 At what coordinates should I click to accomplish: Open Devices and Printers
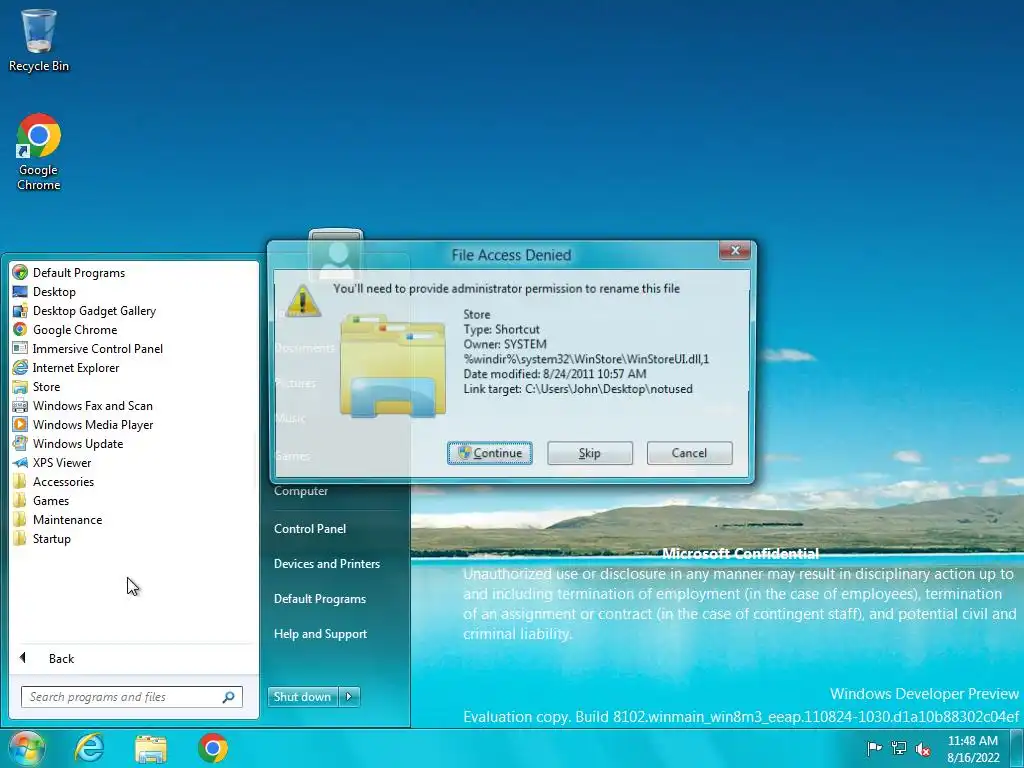tap(327, 564)
